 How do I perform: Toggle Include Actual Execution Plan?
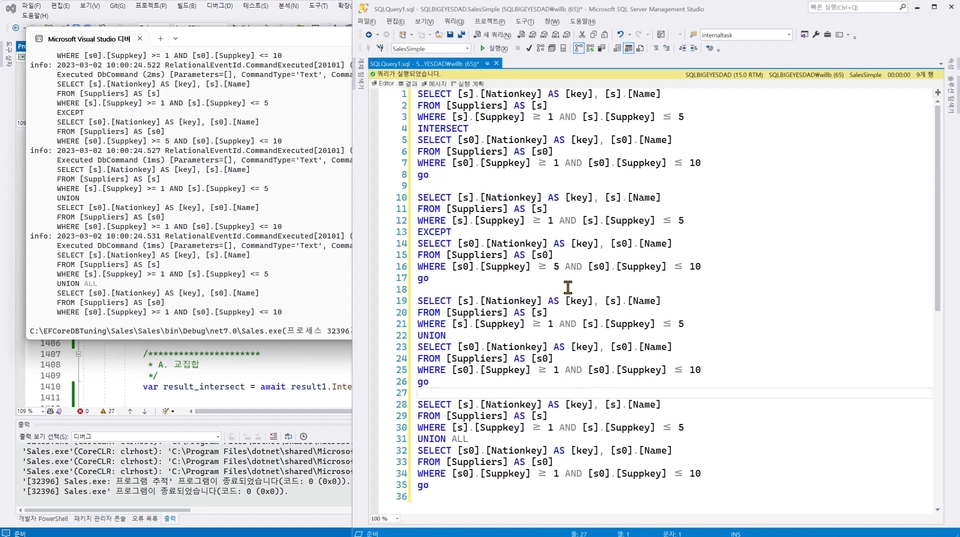[x=579, y=48]
